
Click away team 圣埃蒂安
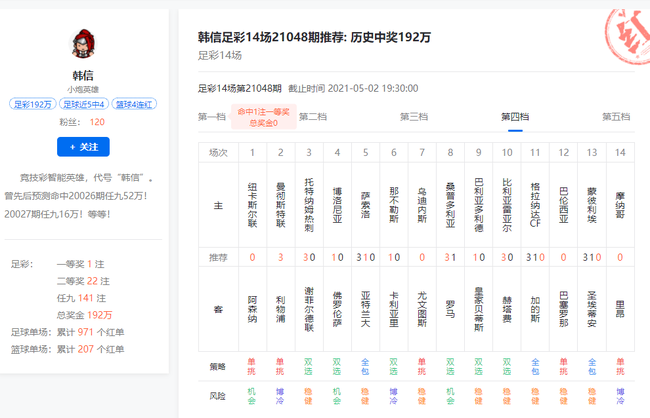[x=592, y=309]
